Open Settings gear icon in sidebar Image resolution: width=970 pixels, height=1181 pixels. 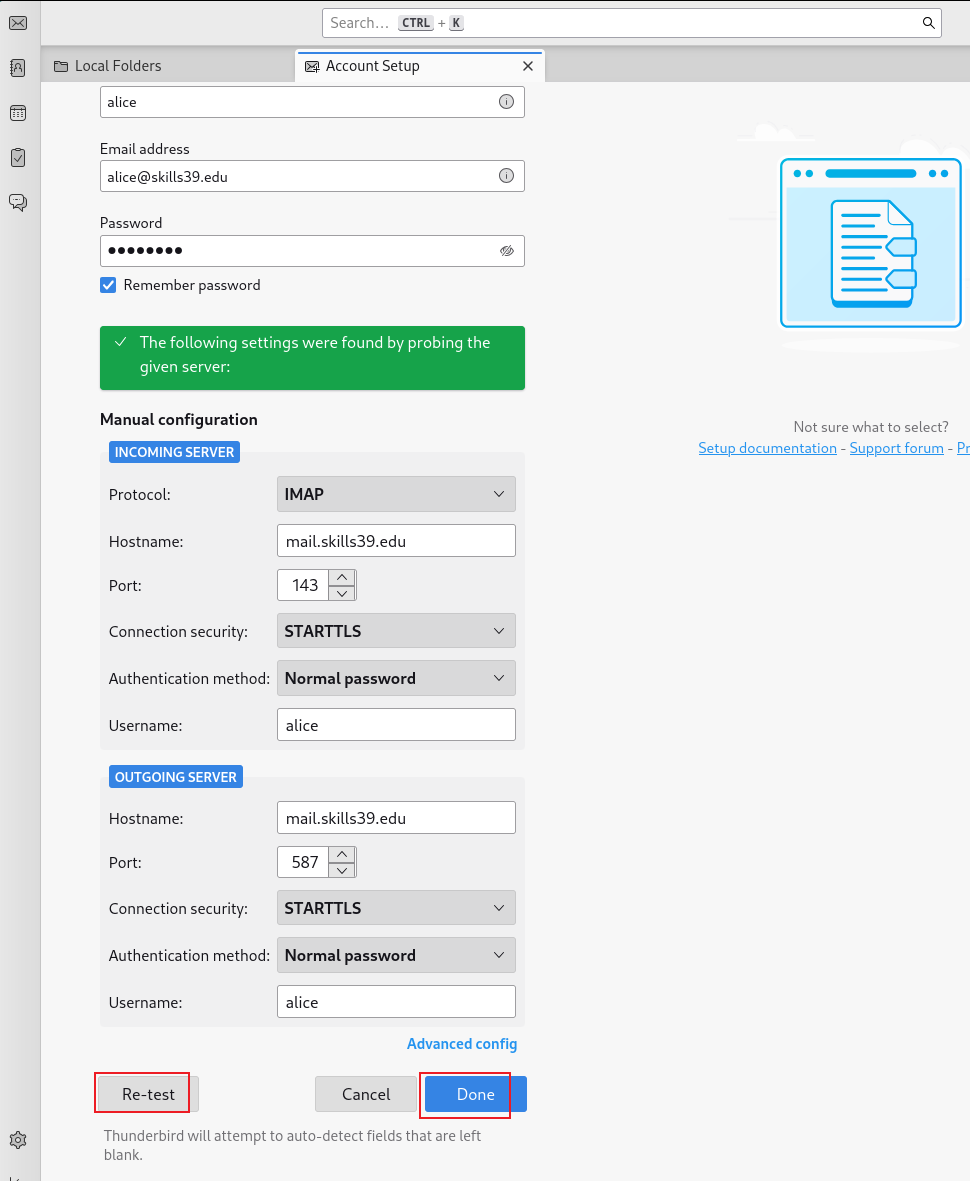(x=18, y=1140)
